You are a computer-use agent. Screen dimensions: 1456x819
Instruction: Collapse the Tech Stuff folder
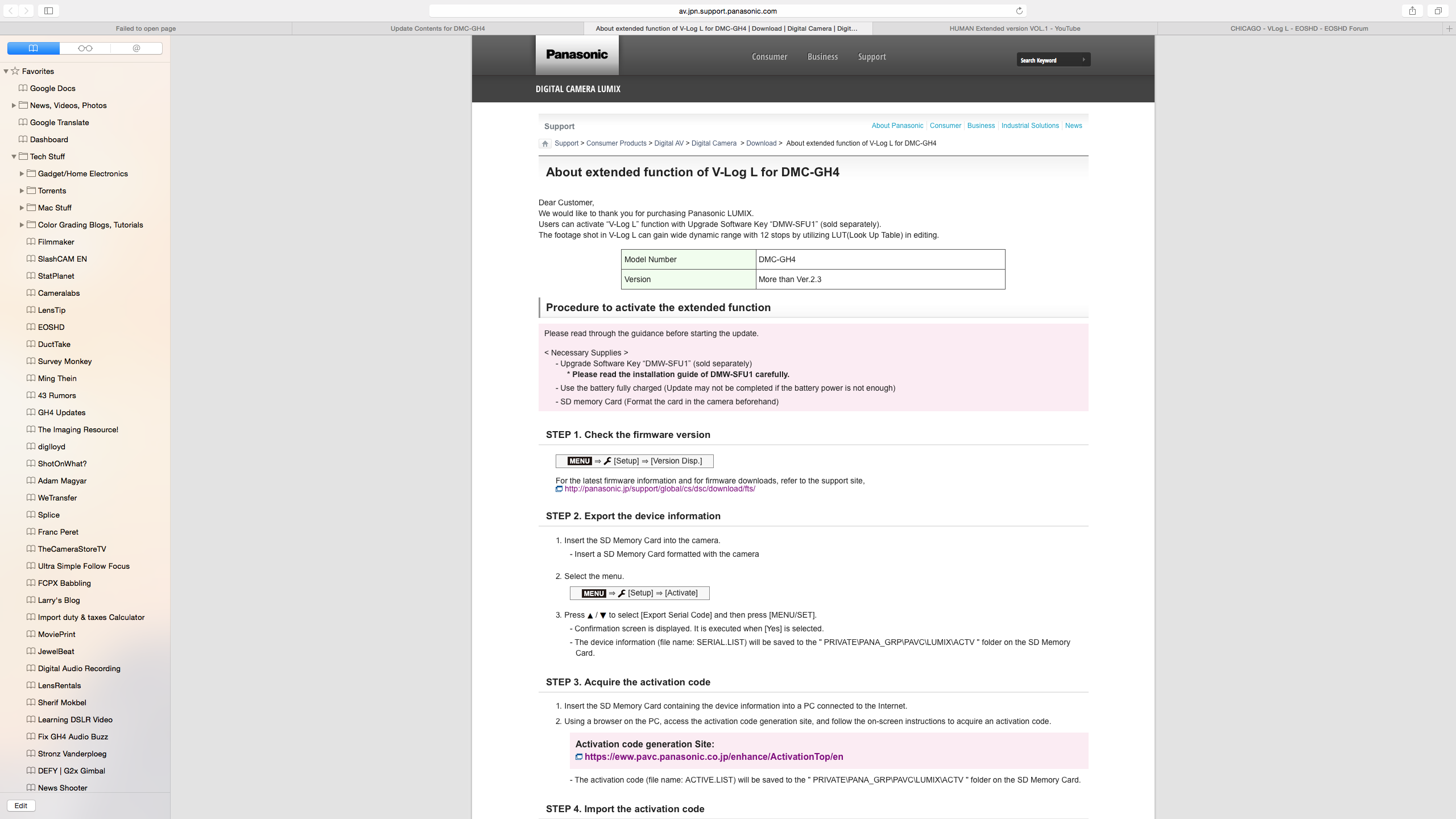coord(14,156)
